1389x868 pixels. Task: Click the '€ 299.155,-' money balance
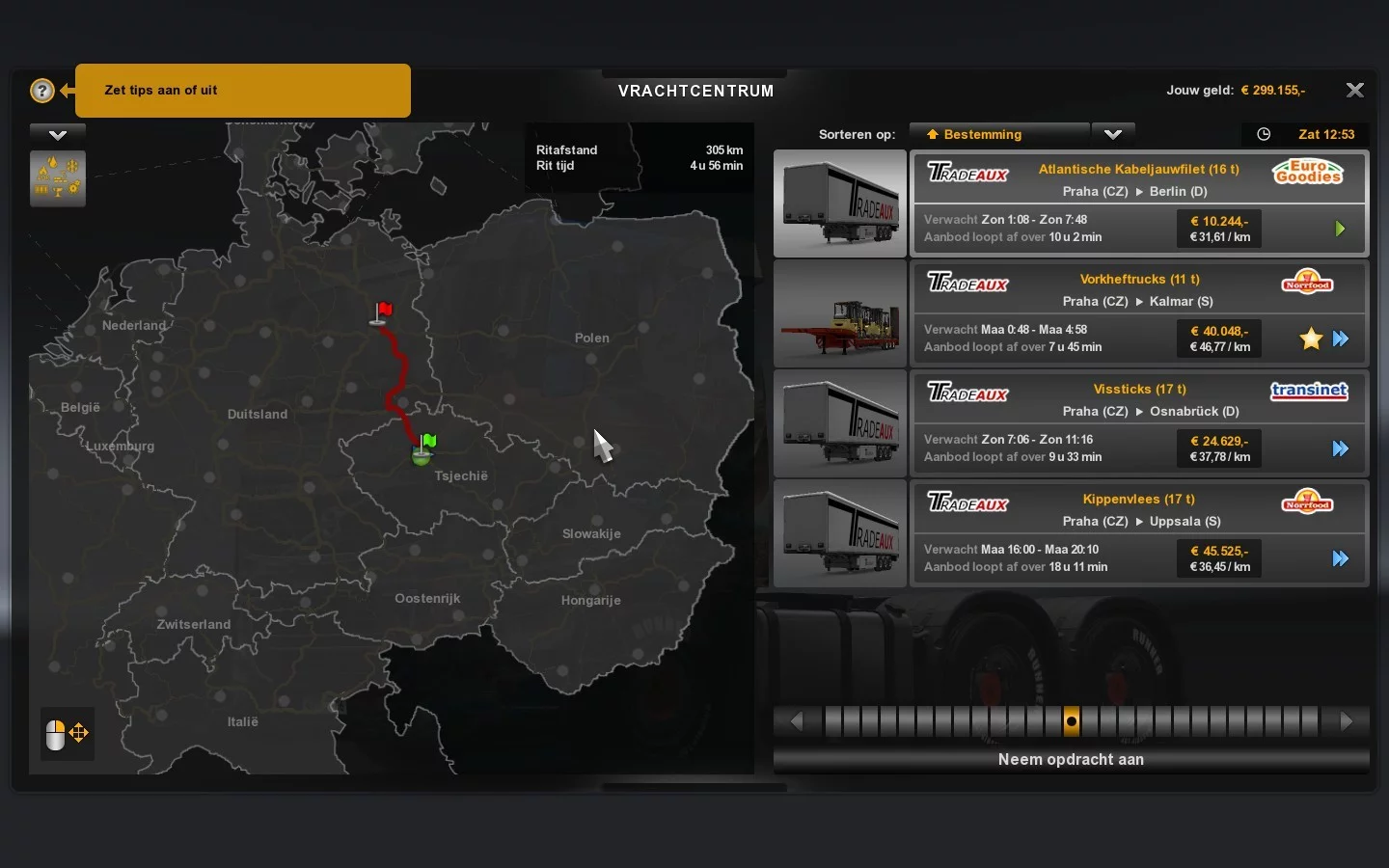coord(1273,91)
